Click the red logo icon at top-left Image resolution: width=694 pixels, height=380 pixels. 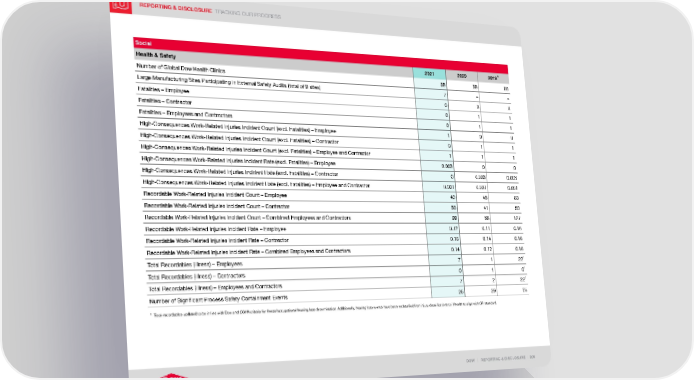pyautogui.click(x=121, y=6)
